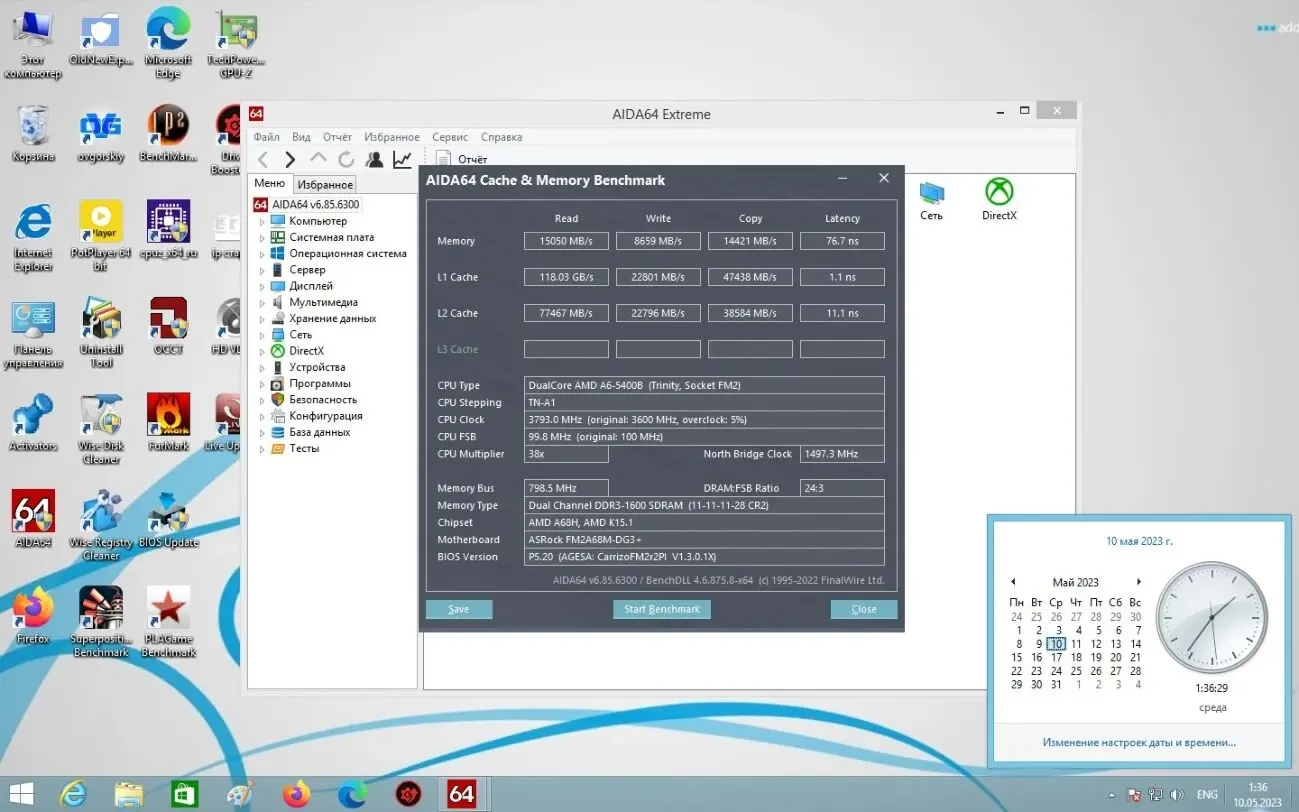Viewport: 1299px width, 812px height.
Task: Launch FurMark from the desktop
Action: click(x=168, y=420)
